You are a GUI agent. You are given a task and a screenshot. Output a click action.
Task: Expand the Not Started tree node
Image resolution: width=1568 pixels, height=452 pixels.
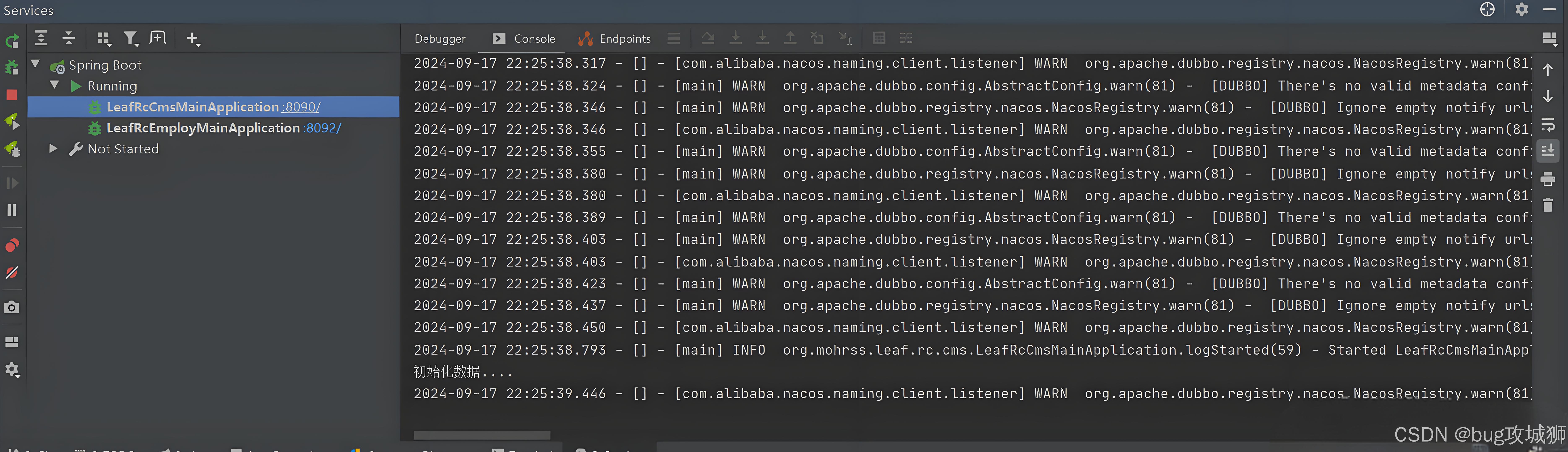click(53, 148)
